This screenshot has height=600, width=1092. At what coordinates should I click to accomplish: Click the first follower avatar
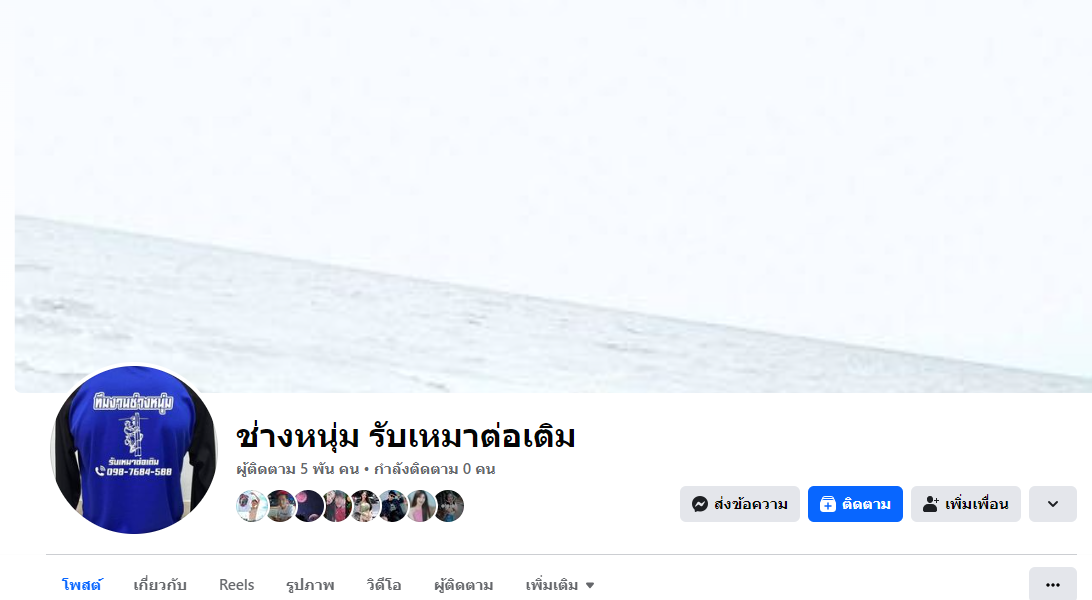(x=251, y=506)
